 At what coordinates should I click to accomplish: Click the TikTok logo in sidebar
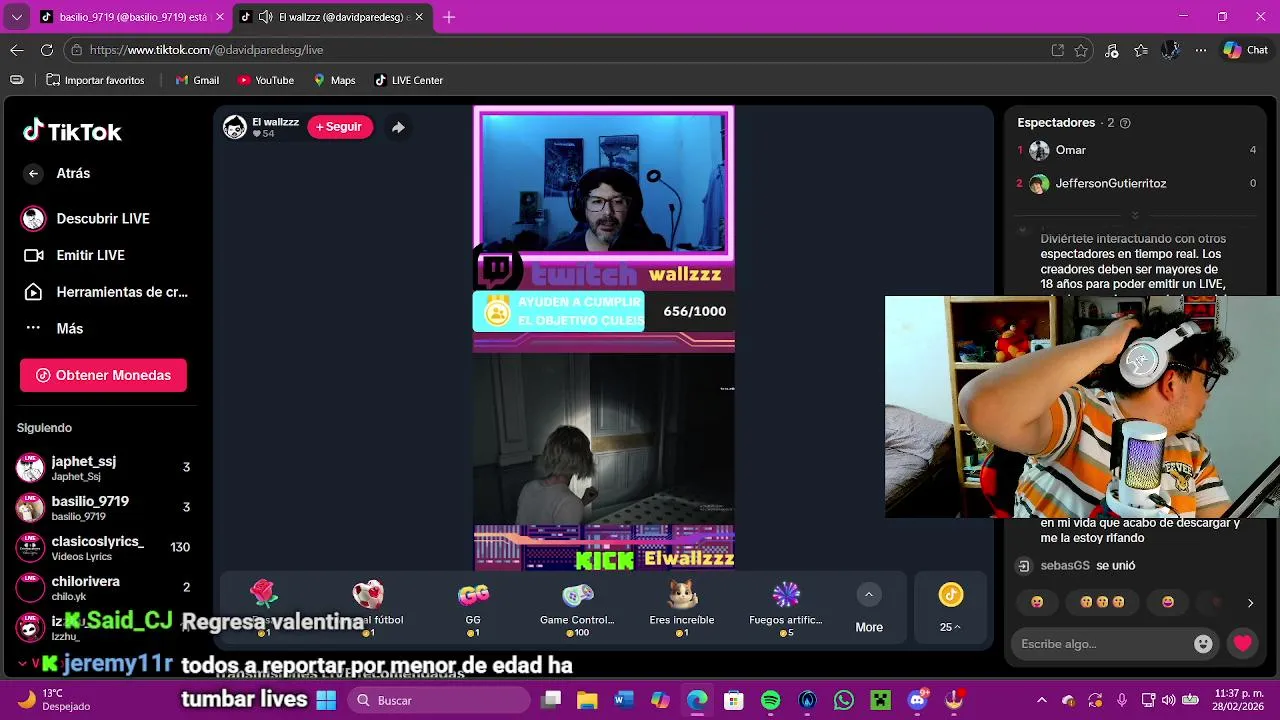(x=72, y=131)
